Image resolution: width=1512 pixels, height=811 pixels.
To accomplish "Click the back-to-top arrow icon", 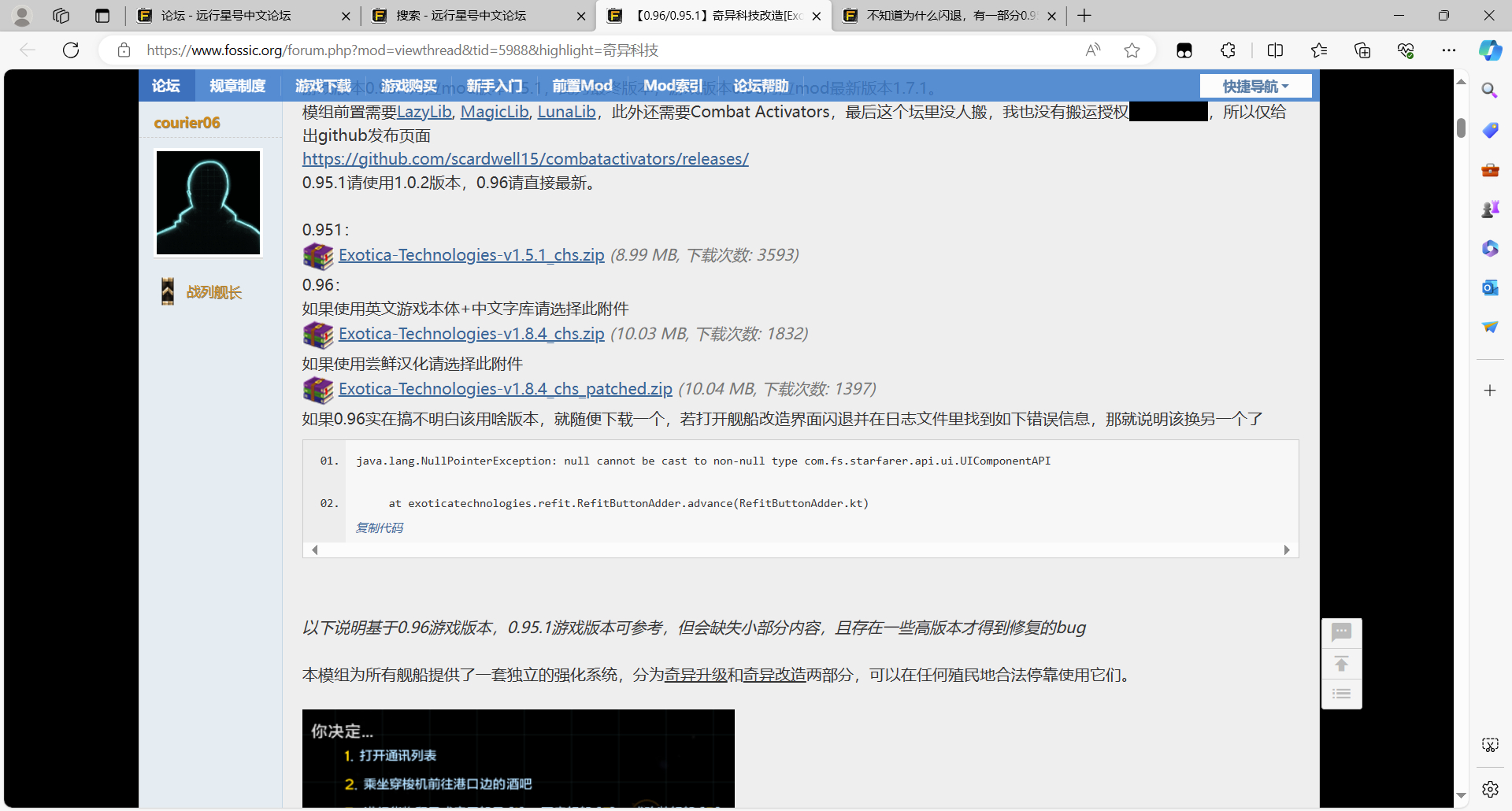I will 1341,663.
